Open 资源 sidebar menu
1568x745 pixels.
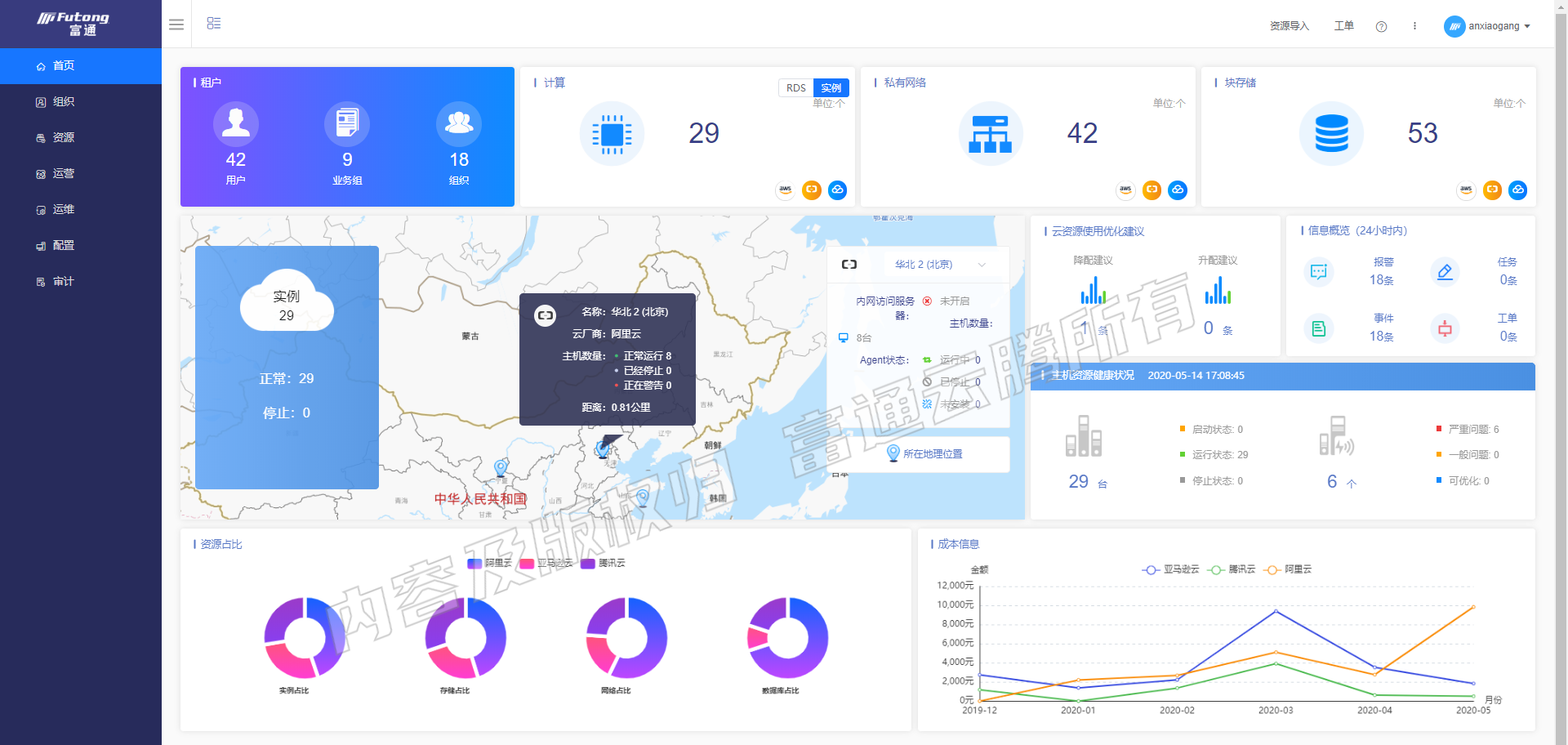(81, 138)
